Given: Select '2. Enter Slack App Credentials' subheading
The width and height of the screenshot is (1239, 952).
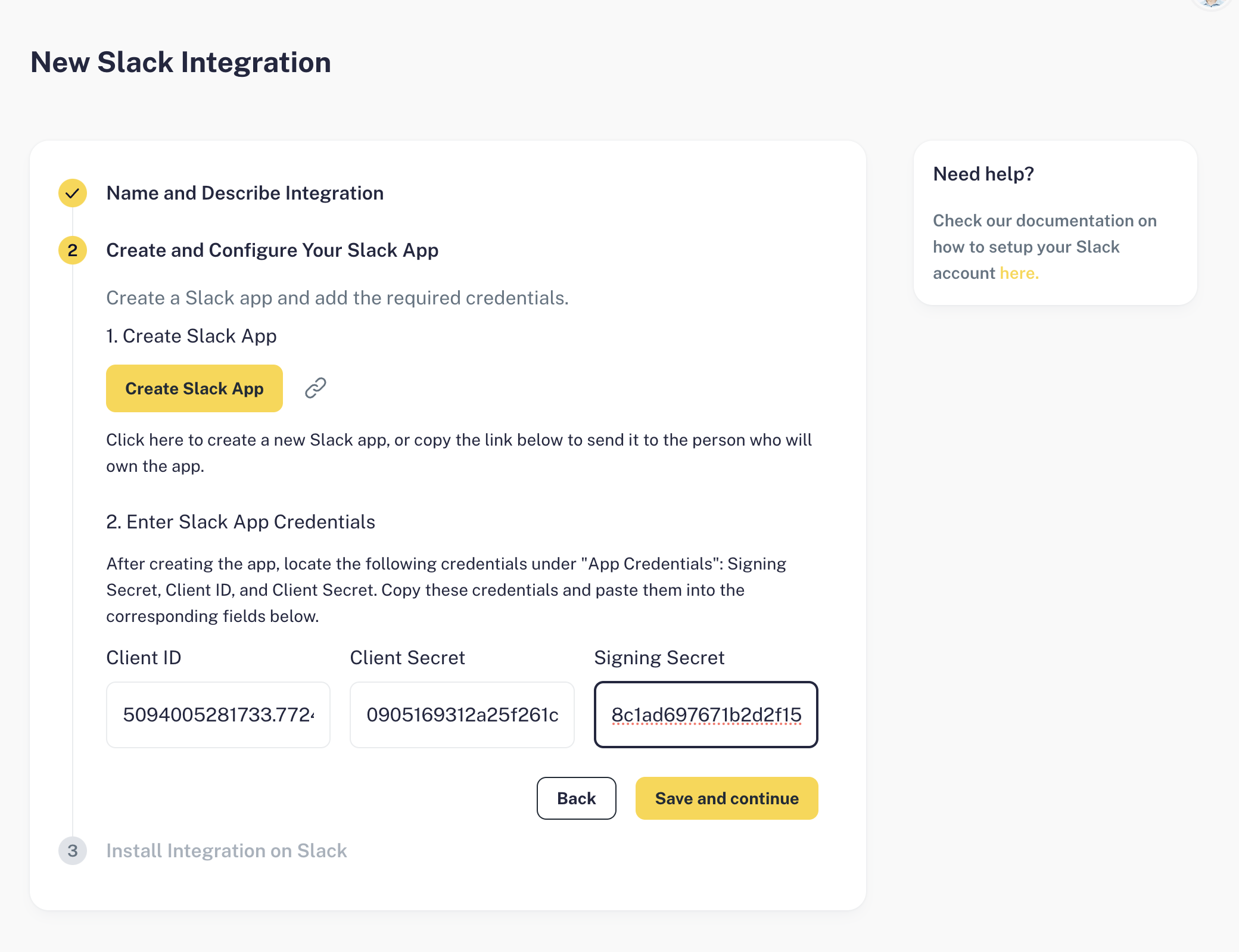Looking at the screenshot, I should pos(241,522).
